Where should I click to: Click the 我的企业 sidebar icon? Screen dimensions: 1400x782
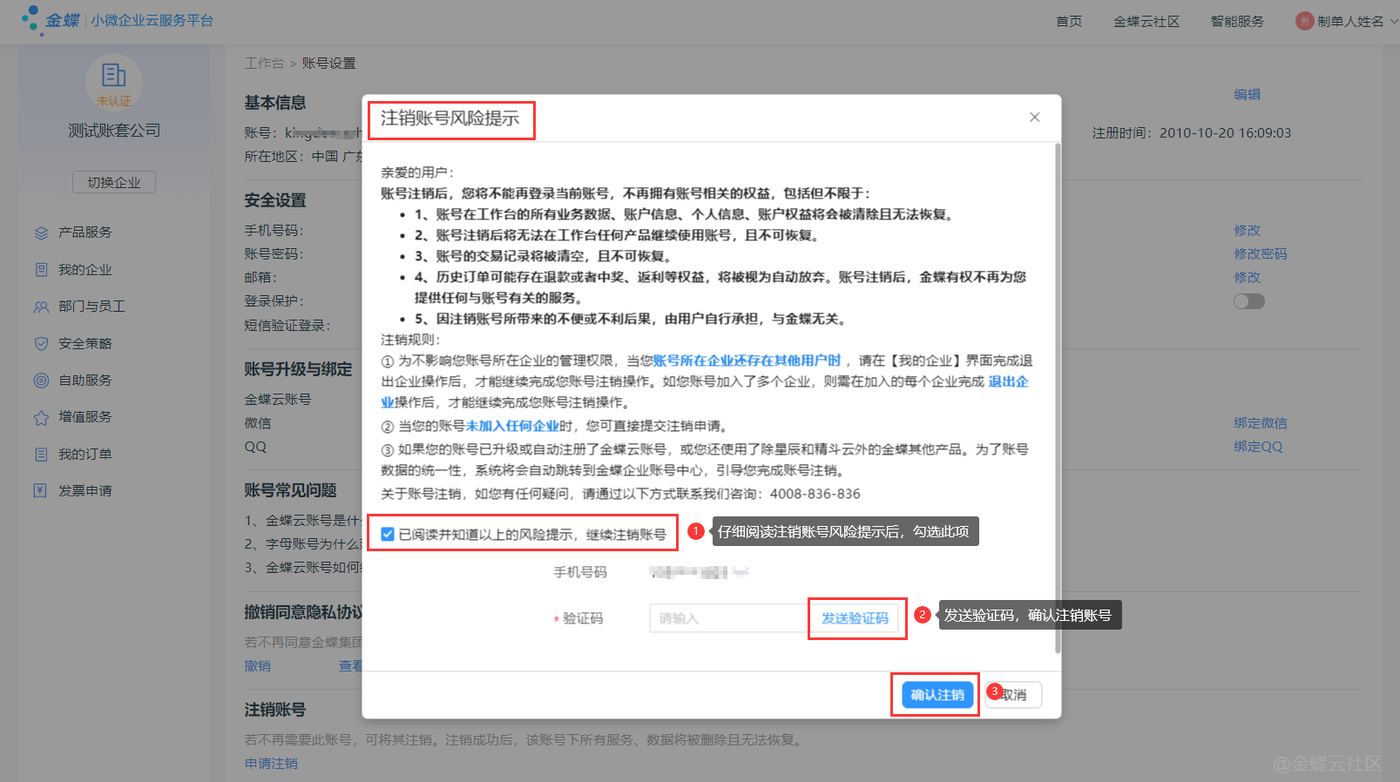tap(41, 269)
